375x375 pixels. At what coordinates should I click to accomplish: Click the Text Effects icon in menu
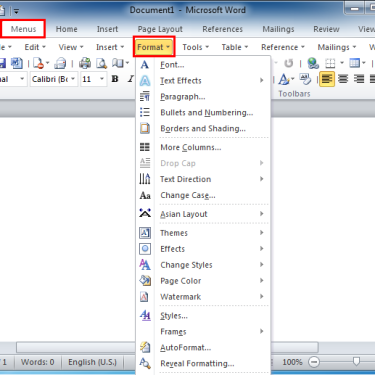[145, 81]
